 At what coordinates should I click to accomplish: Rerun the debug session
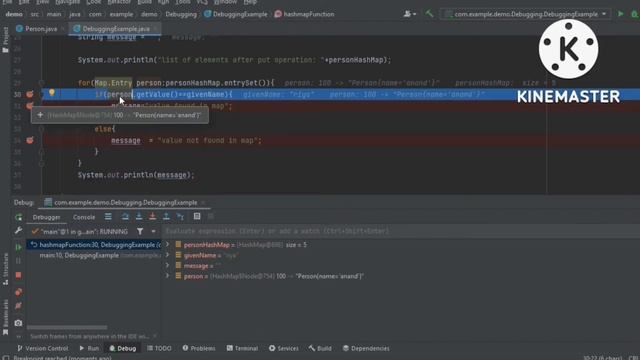pyautogui.click(x=18, y=217)
